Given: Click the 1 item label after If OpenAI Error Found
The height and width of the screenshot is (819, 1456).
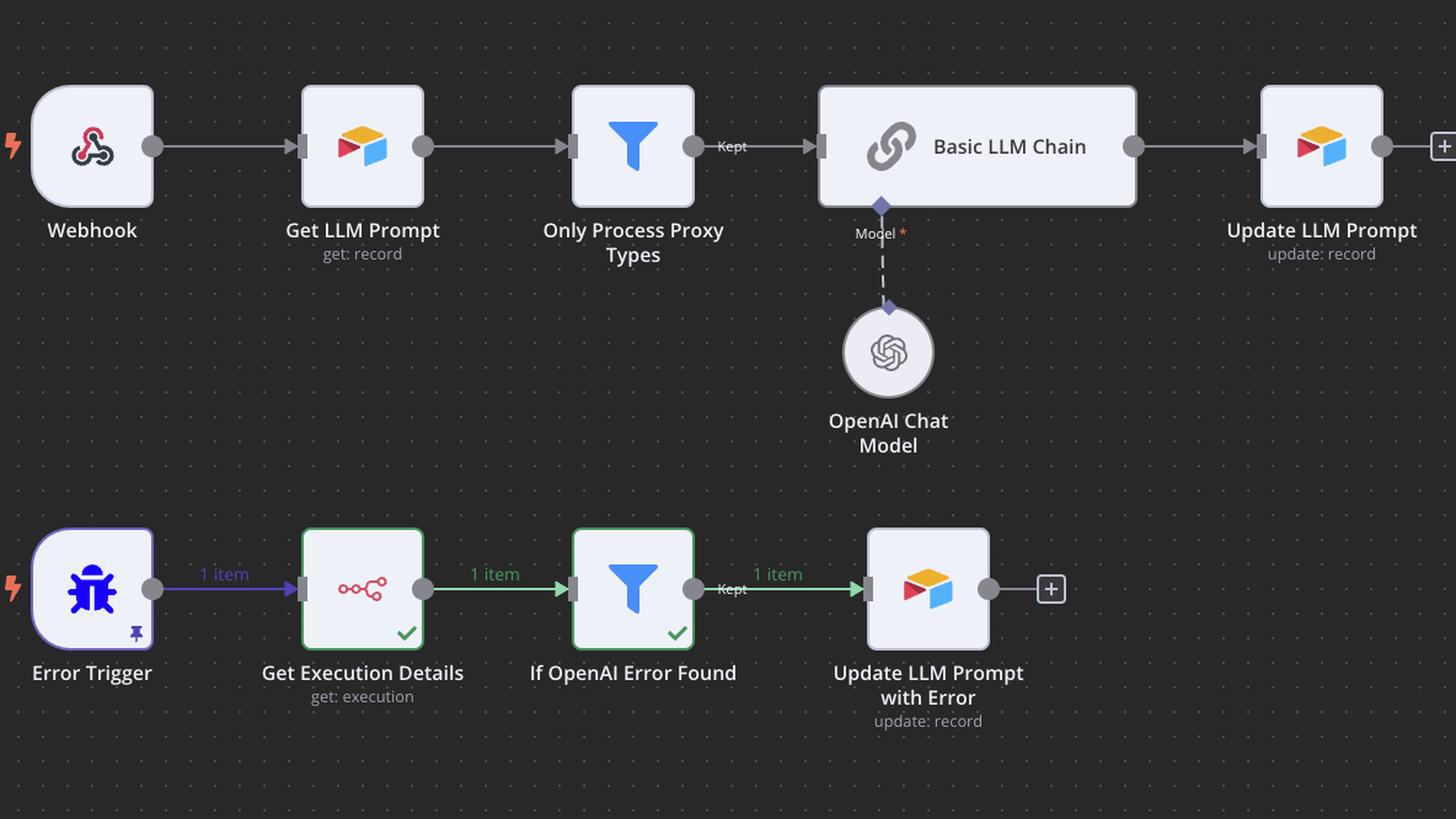Looking at the screenshot, I should click(x=777, y=575).
